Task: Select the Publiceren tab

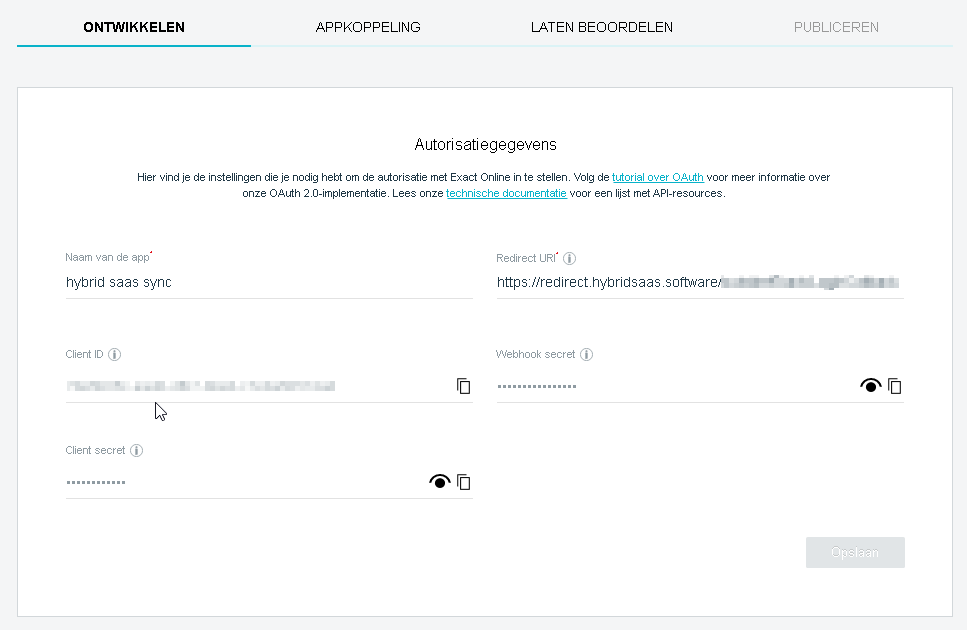Action: tap(836, 27)
